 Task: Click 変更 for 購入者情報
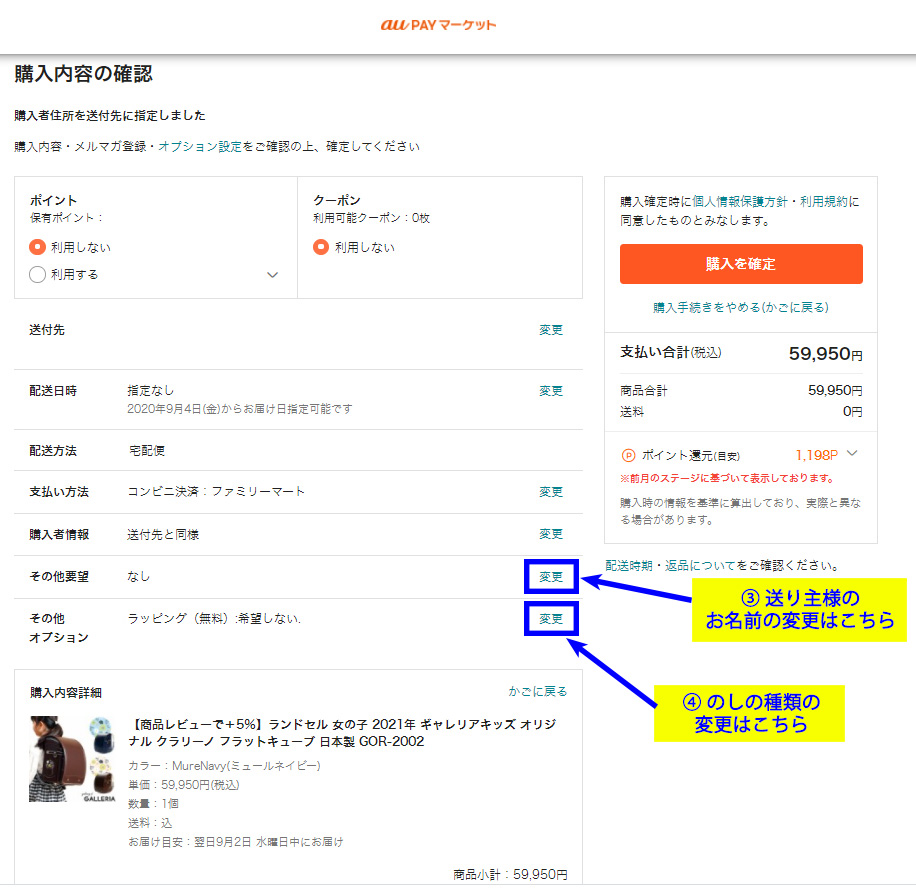[x=551, y=534]
